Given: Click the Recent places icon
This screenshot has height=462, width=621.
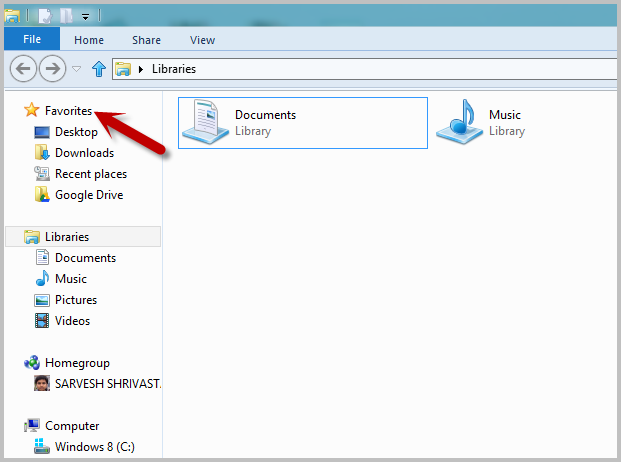Looking at the screenshot, I should (x=42, y=173).
